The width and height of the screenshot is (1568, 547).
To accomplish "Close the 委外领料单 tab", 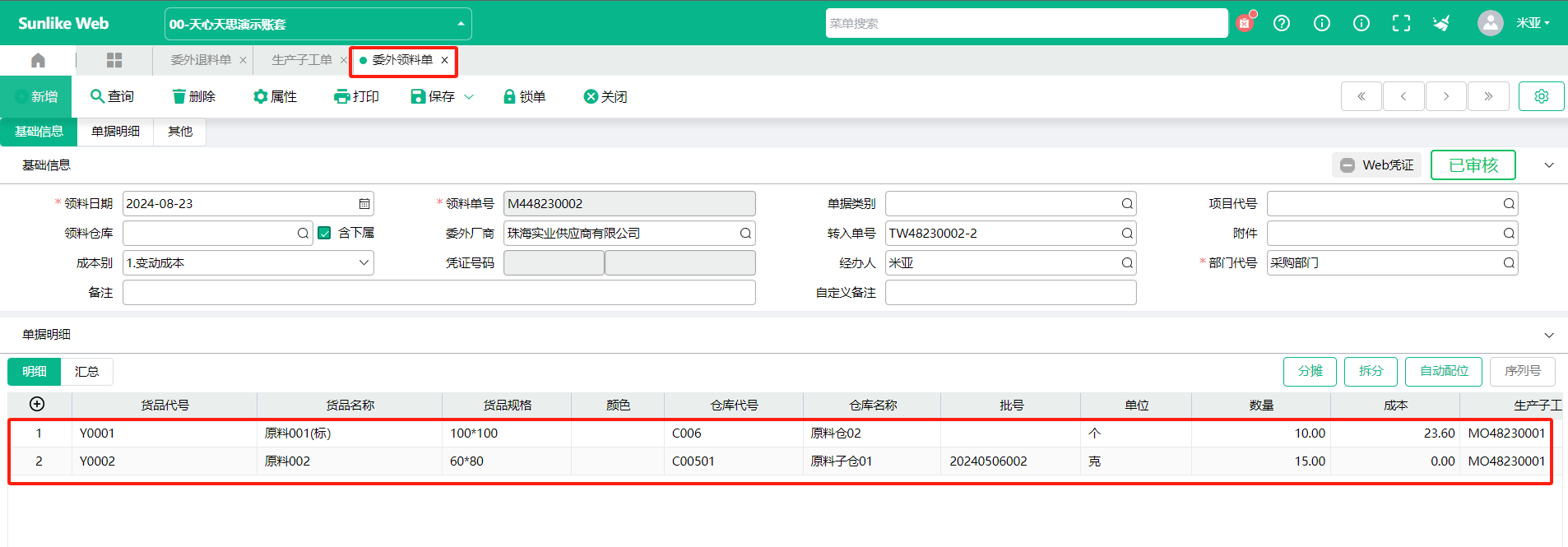I will coord(444,60).
